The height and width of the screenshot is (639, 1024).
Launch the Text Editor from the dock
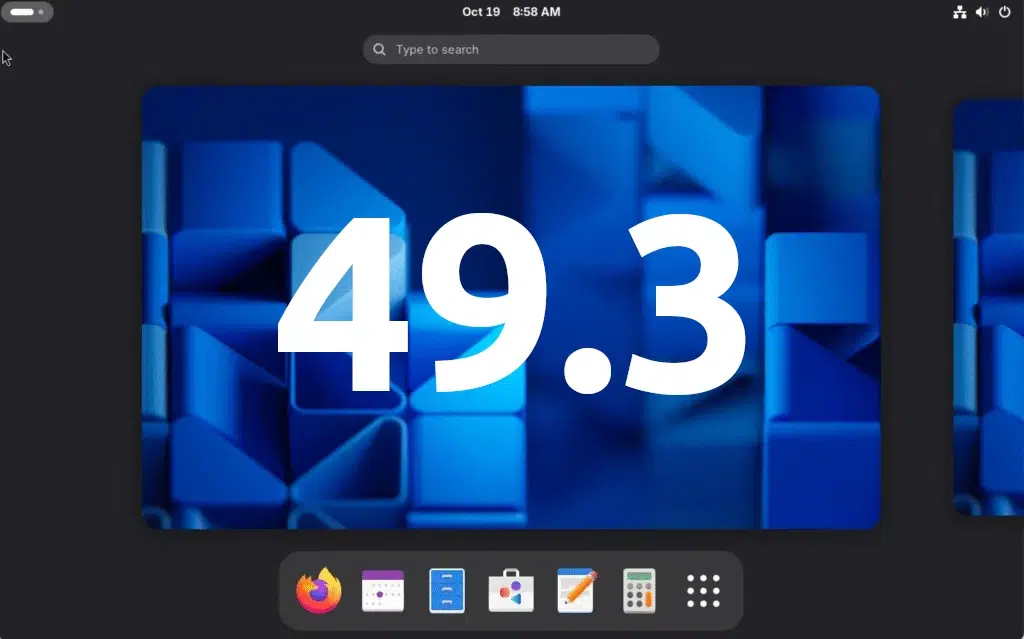(574, 590)
